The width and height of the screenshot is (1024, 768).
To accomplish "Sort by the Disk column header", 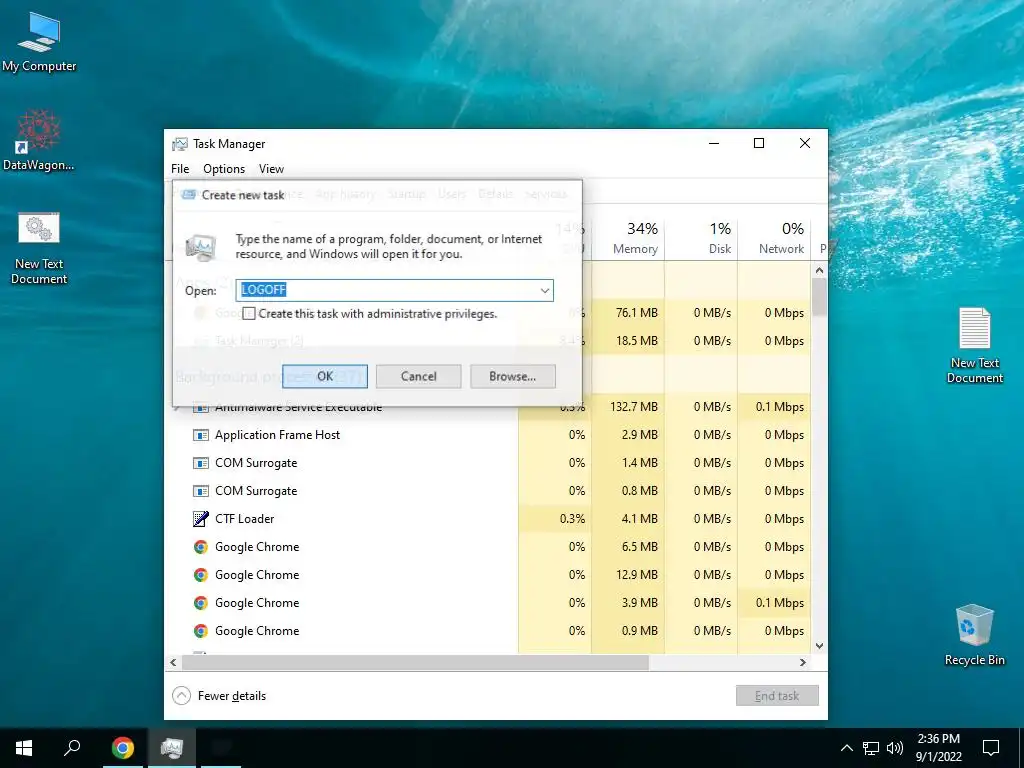I will 701,238.
